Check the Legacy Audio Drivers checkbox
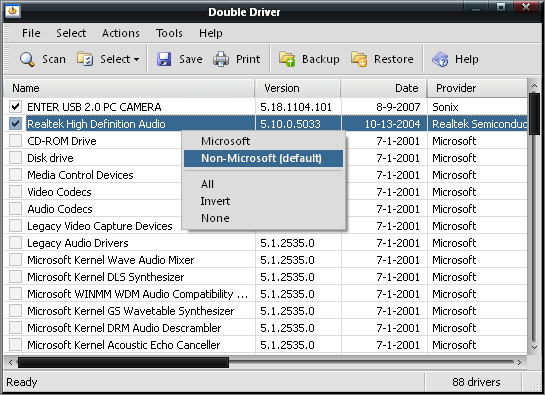Image resolution: width=545 pixels, height=395 pixels. point(15,243)
